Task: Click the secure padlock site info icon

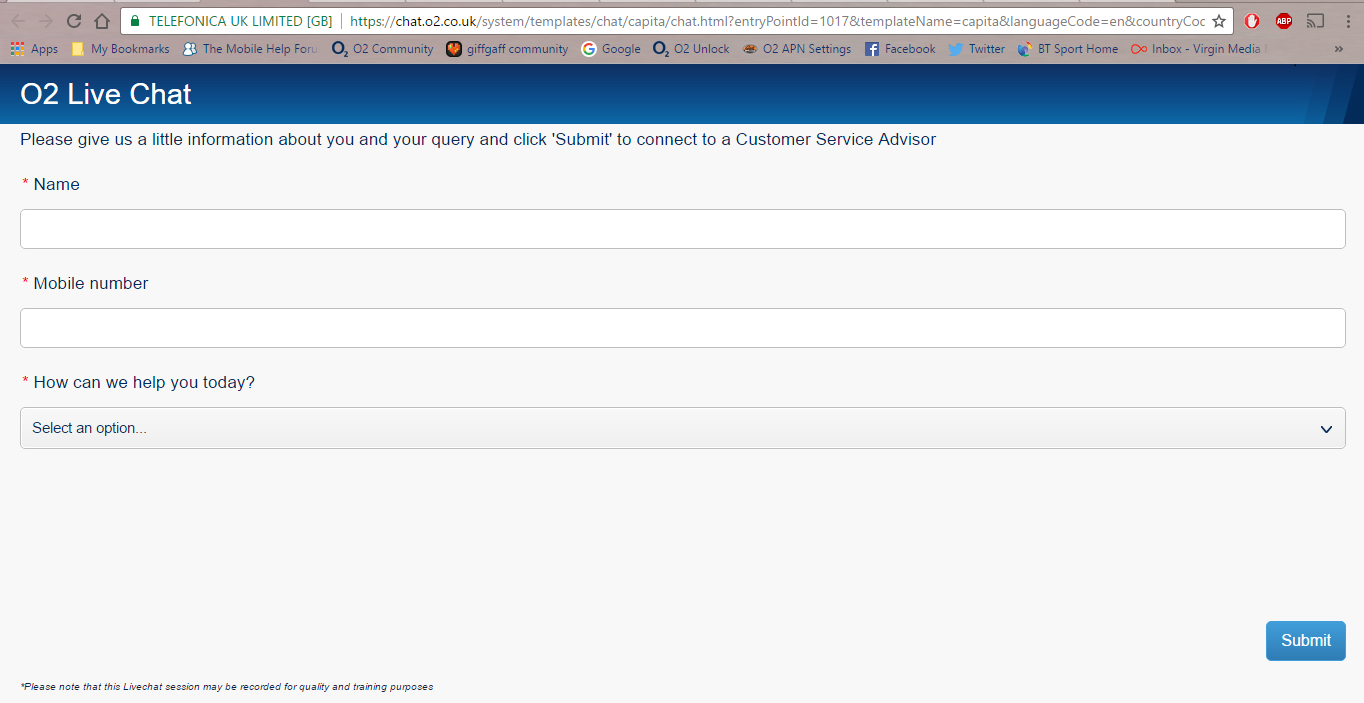Action: (x=135, y=21)
